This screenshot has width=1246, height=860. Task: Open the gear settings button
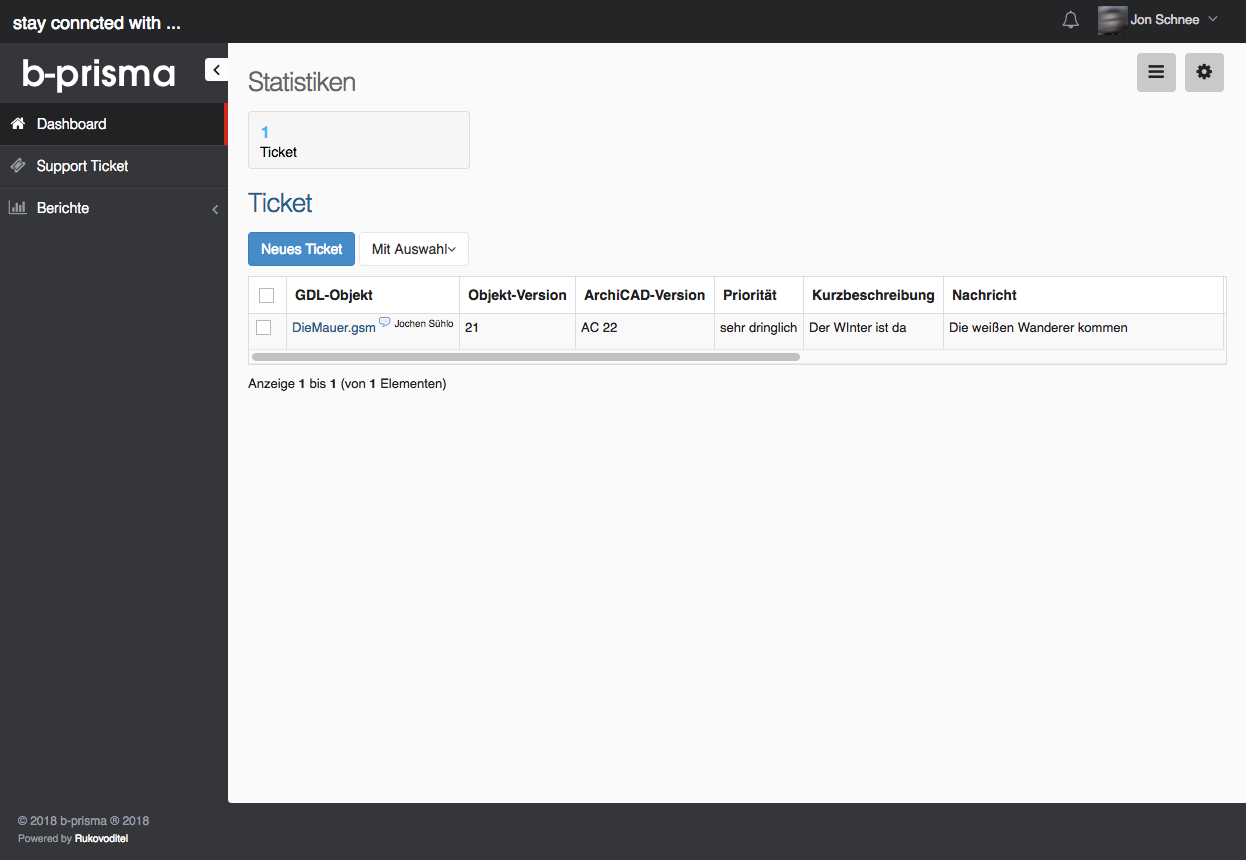(x=1204, y=72)
